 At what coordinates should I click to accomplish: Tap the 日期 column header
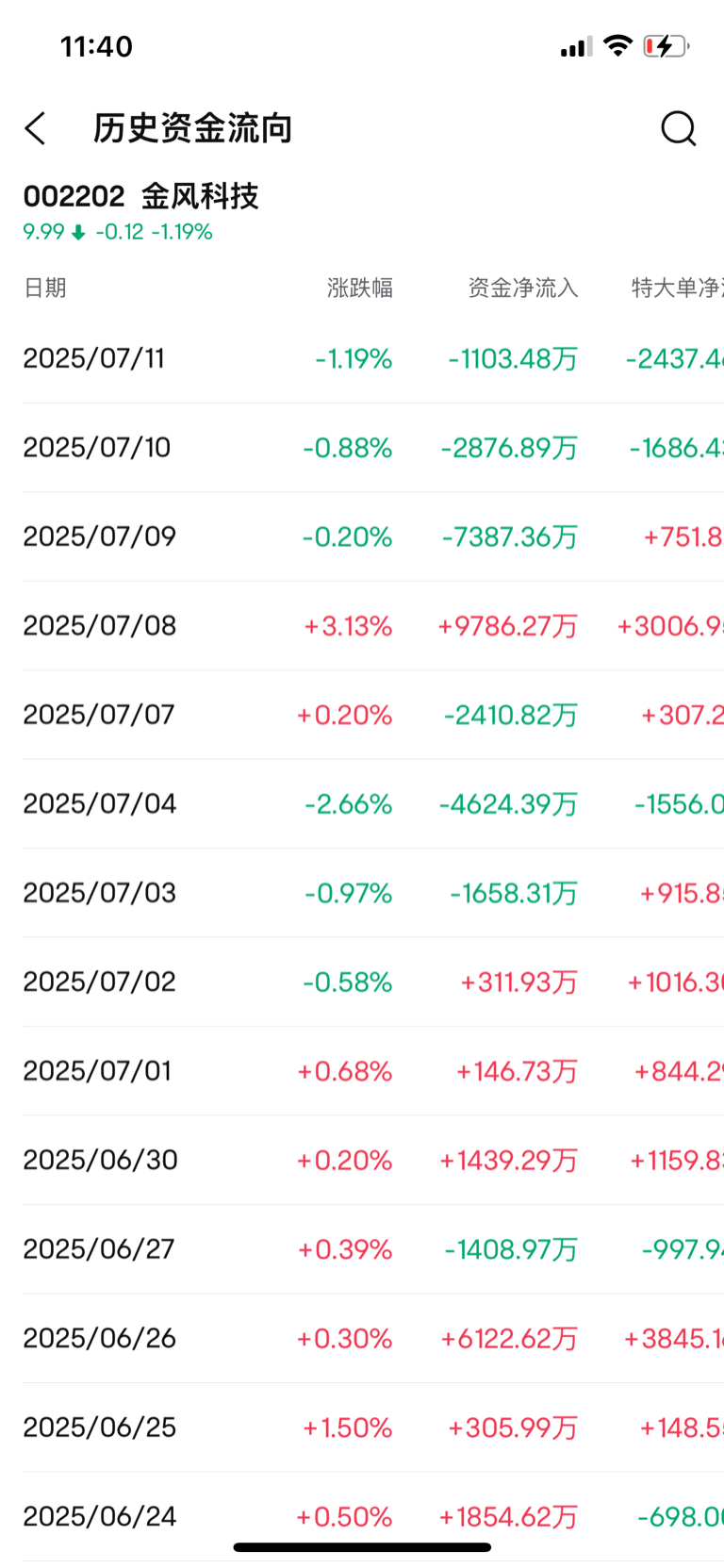pyautogui.click(x=45, y=288)
